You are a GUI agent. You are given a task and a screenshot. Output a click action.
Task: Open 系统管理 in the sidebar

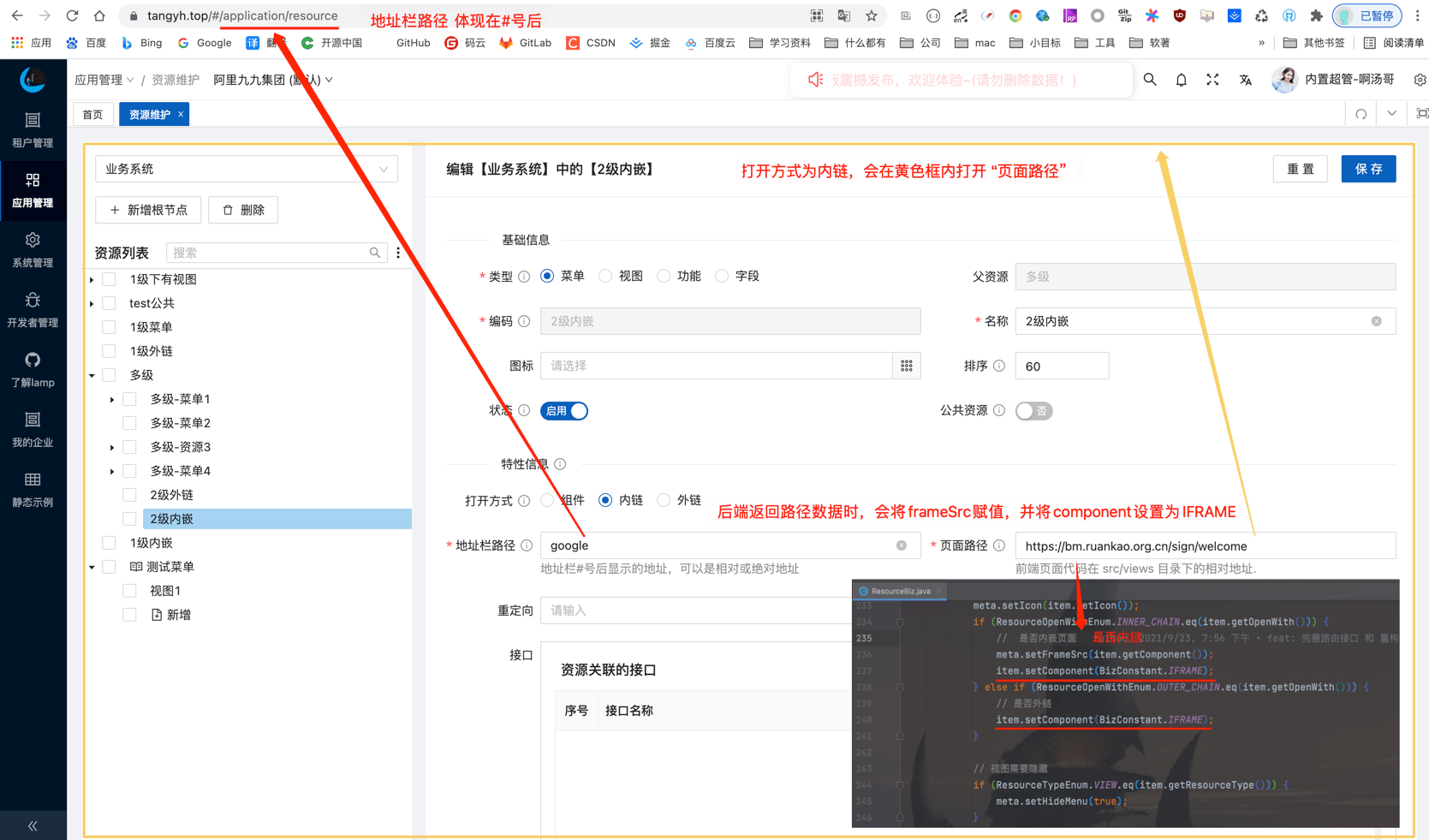pos(33,250)
